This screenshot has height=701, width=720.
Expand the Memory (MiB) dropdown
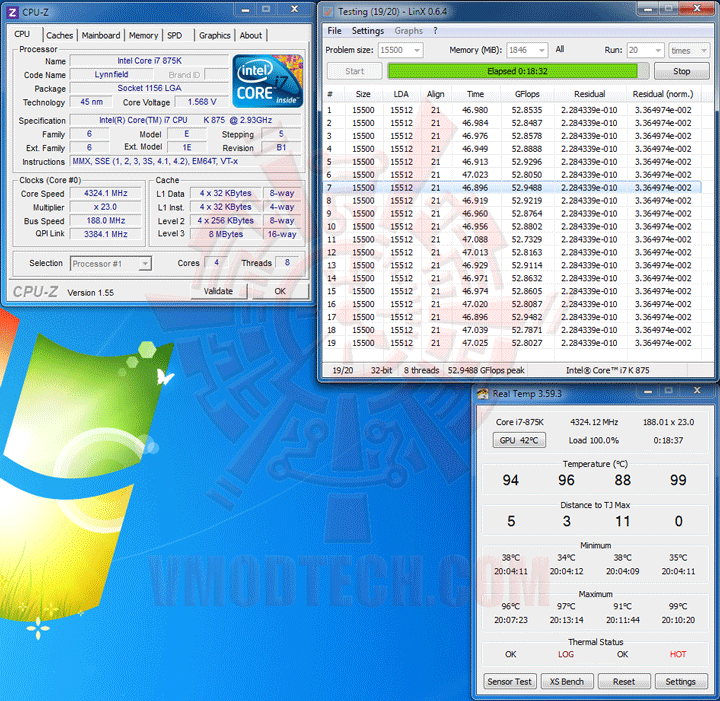(x=541, y=50)
